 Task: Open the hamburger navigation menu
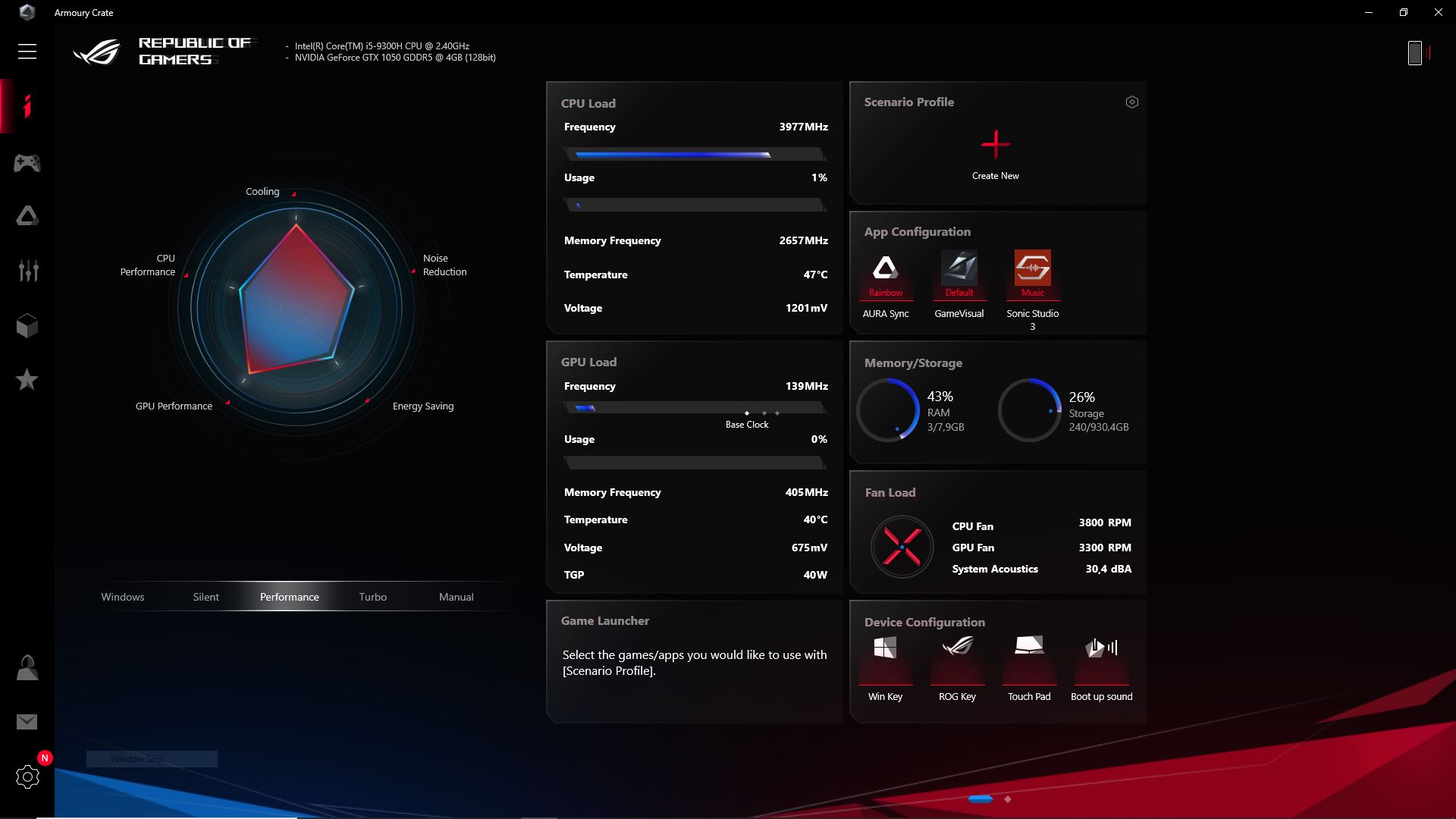[27, 51]
